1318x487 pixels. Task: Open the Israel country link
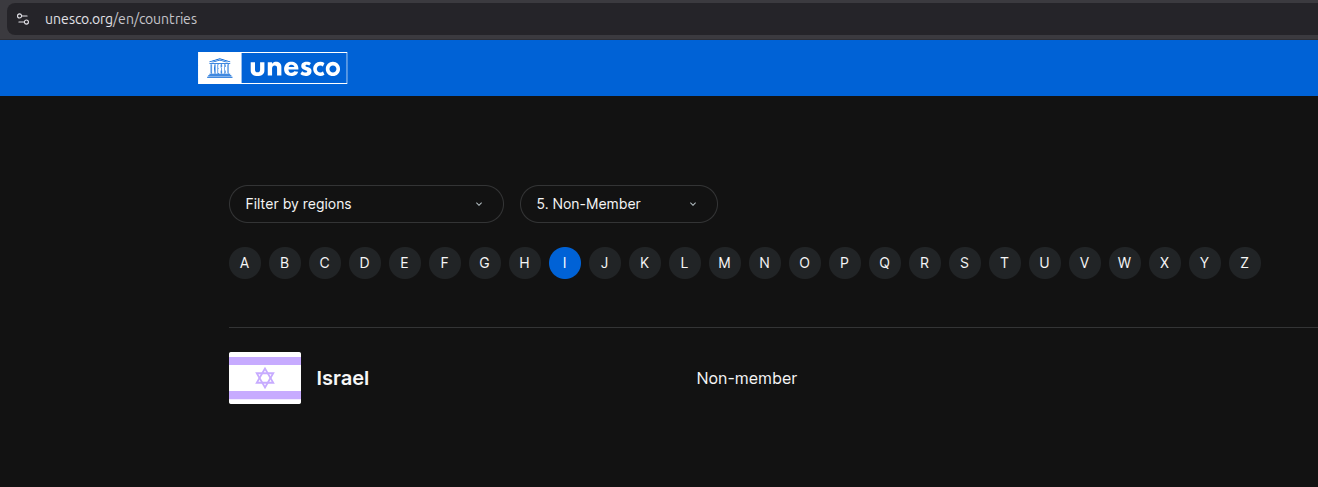tap(343, 378)
